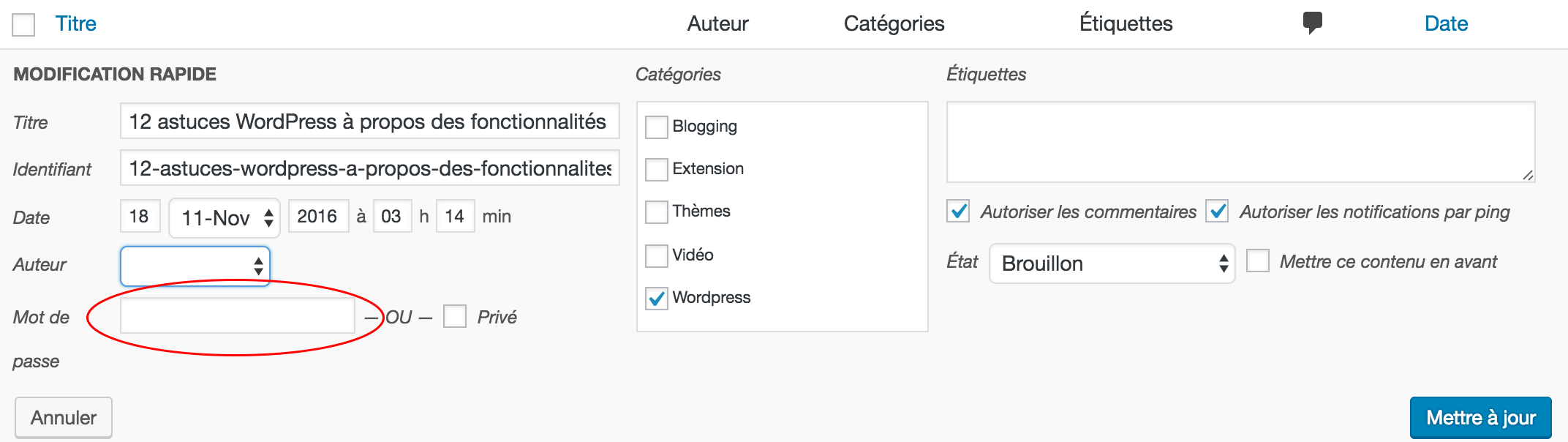The image size is (1568, 442).
Task: Toggle the Privé checkbox
Action: pos(455,317)
